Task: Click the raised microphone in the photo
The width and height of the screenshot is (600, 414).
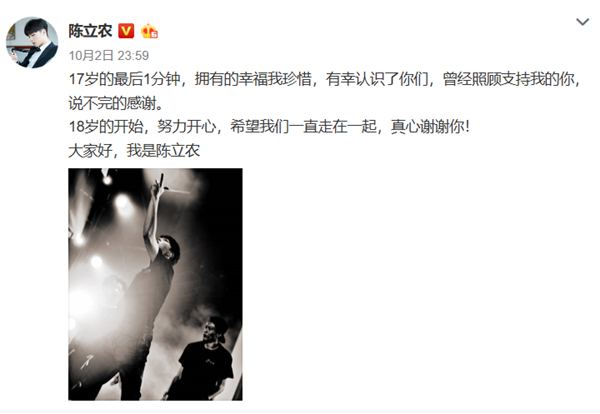Action: point(161,179)
